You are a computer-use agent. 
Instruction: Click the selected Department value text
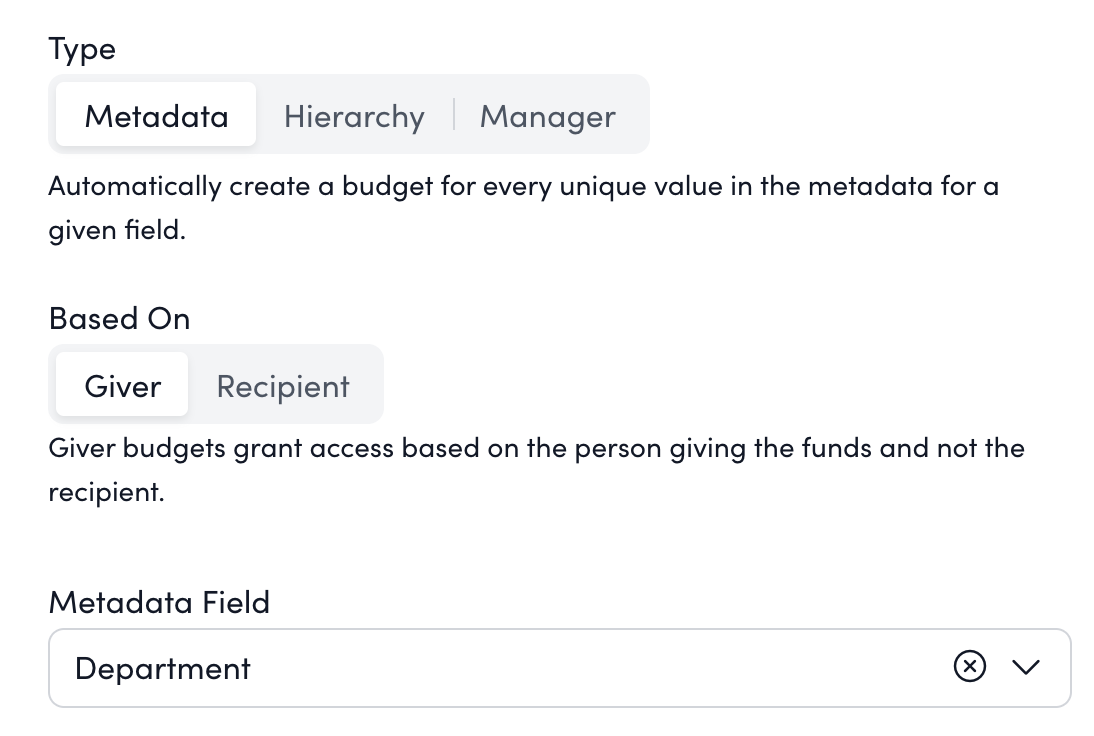tap(162, 667)
